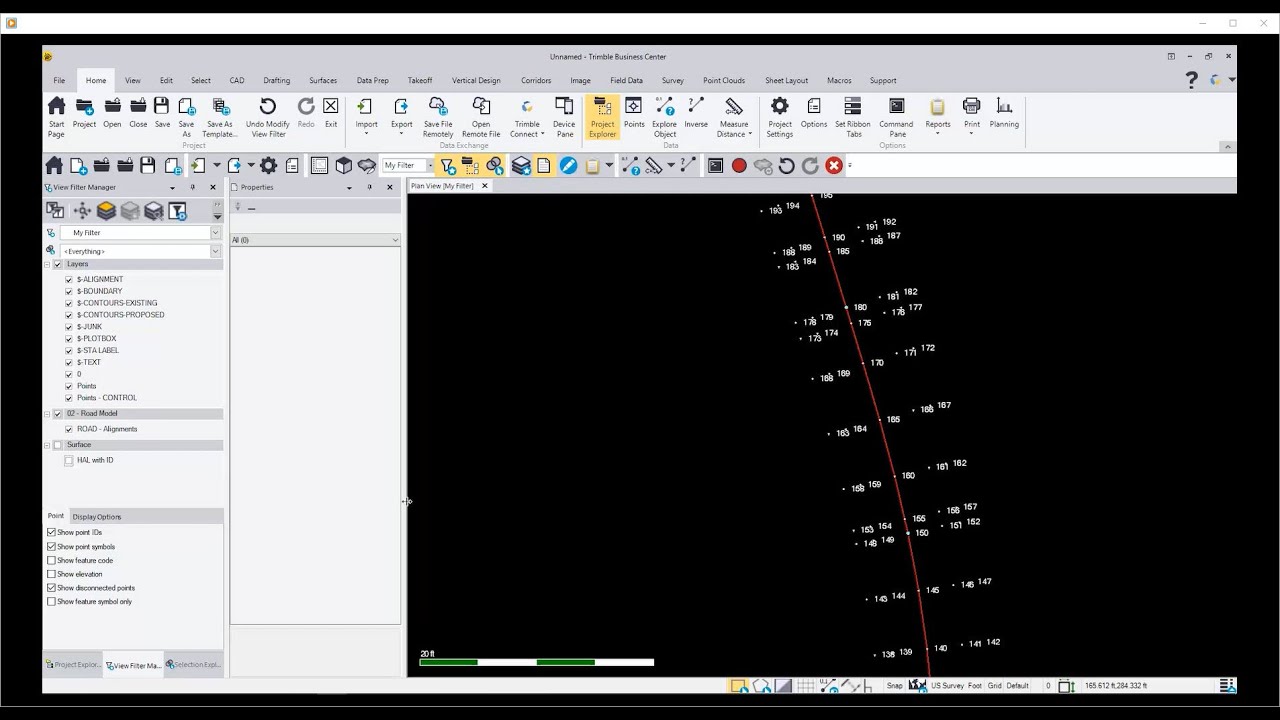Viewport: 1280px width, 720px height.
Task: Collapse the Layers tree group
Action: tap(47, 265)
